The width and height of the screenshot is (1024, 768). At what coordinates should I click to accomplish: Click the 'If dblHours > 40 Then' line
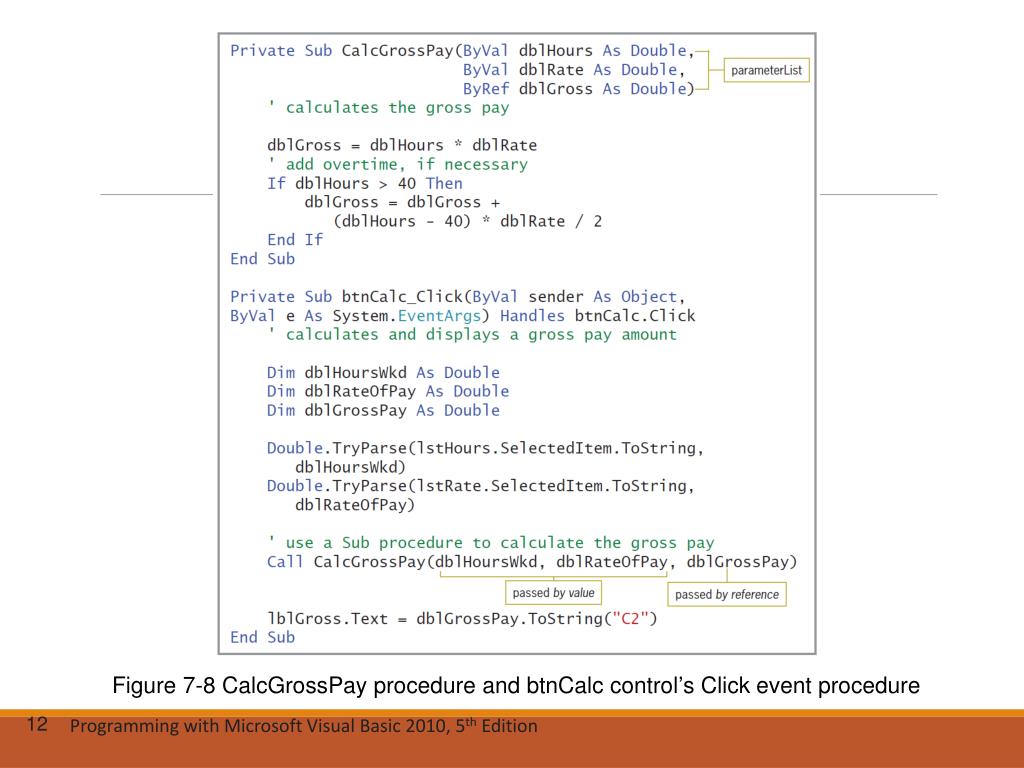[364, 184]
